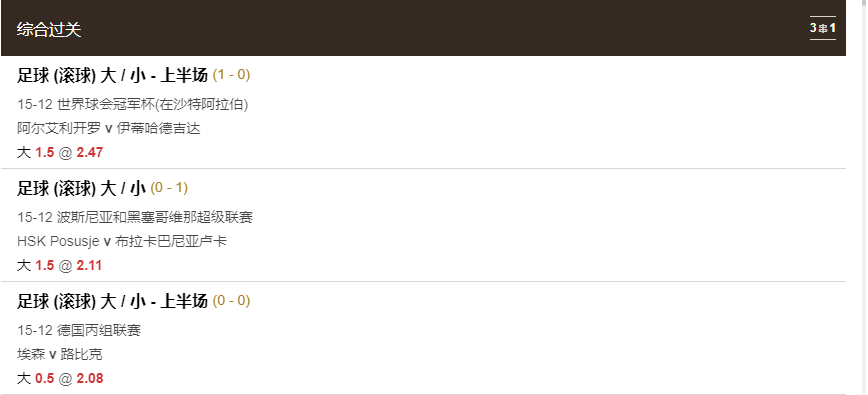The image size is (868, 395).
Task: Click the 大 1.5 handicap in first bet
Action: [x=35, y=152]
